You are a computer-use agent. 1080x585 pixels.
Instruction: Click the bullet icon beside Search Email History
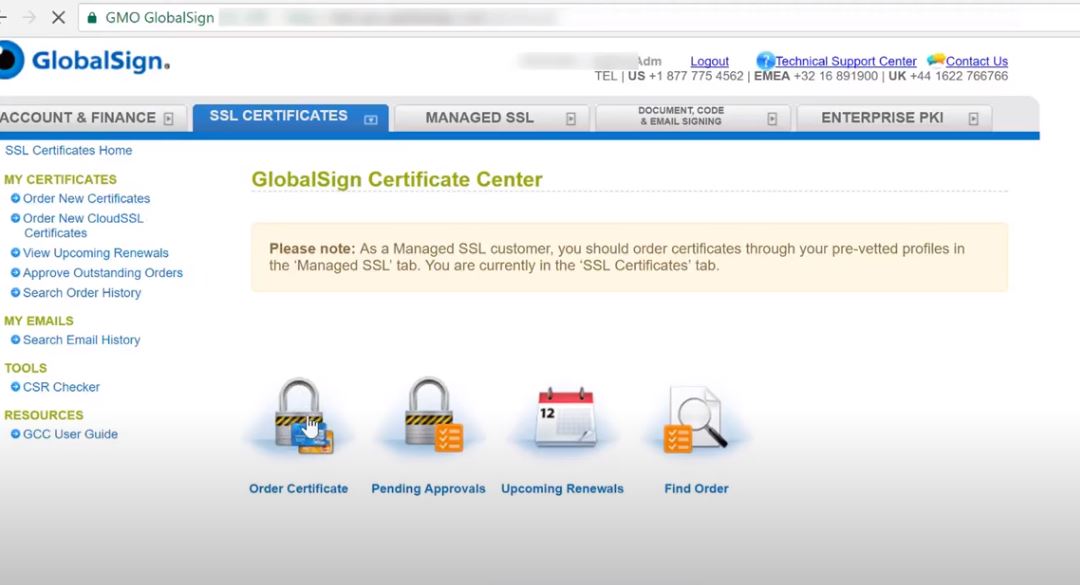(x=15, y=340)
